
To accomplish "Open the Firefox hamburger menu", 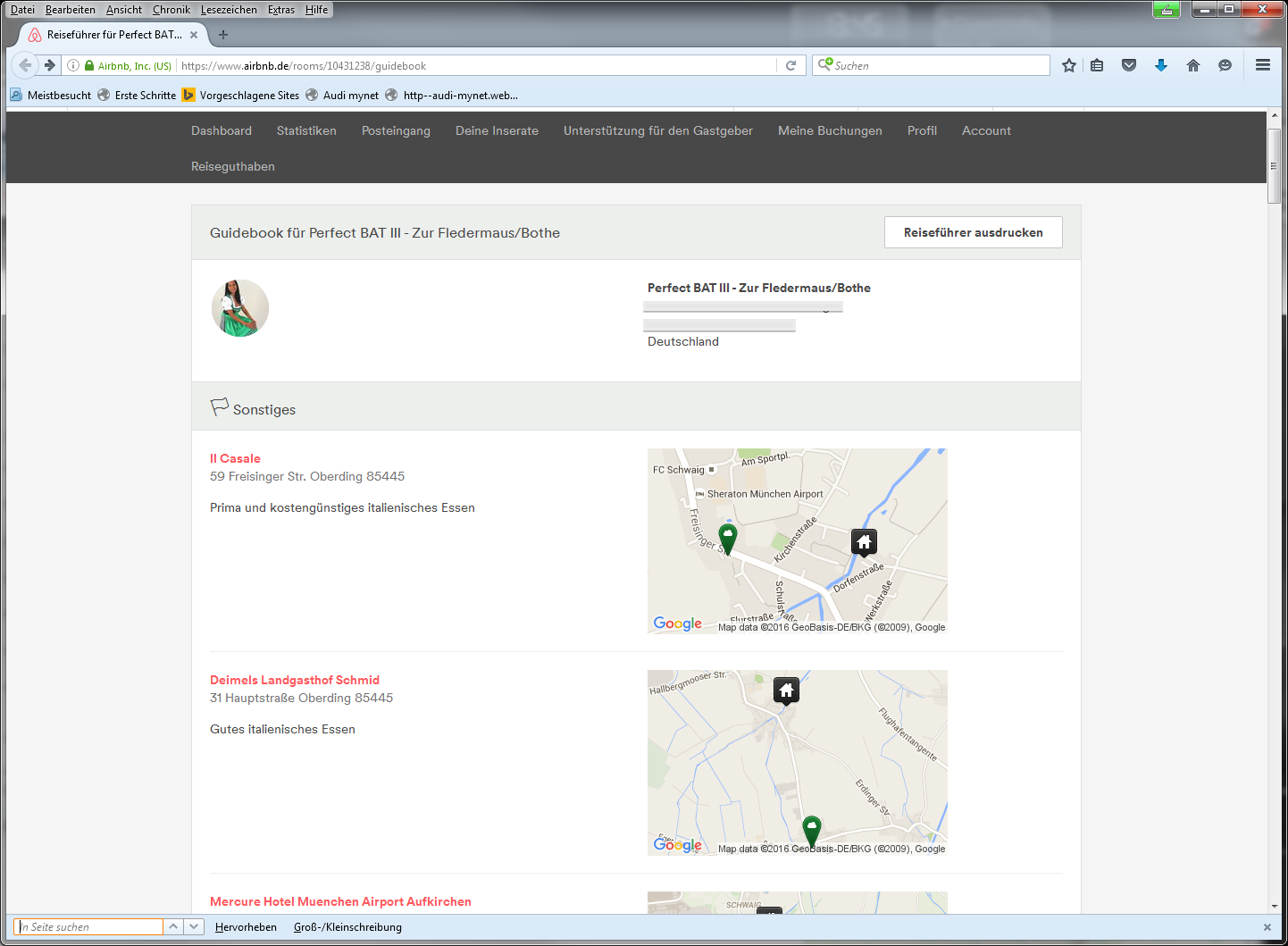I will (1262, 65).
